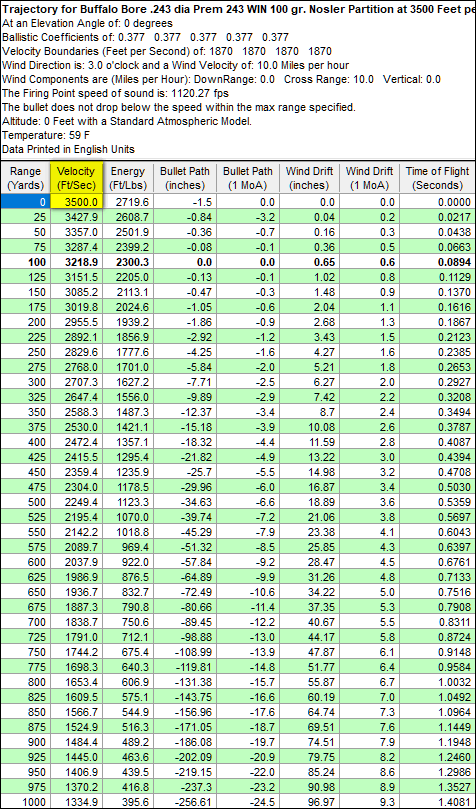Viewport: 476px width, 809px height.
Task: Click the -256.61 bullet path cell
Action: pyautogui.click(x=185, y=802)
